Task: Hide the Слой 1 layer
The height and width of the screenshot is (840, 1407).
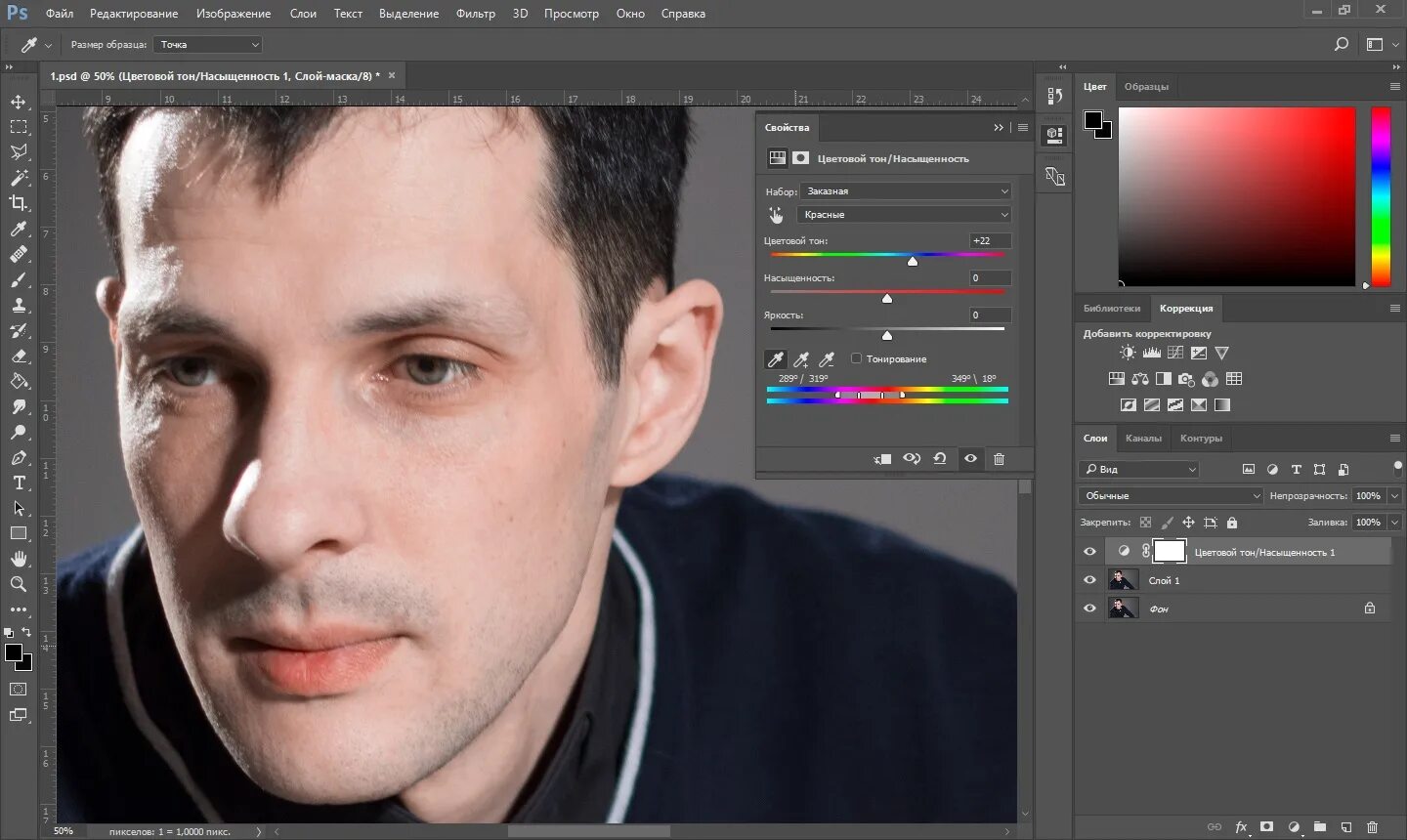Action: point(1089,580)
